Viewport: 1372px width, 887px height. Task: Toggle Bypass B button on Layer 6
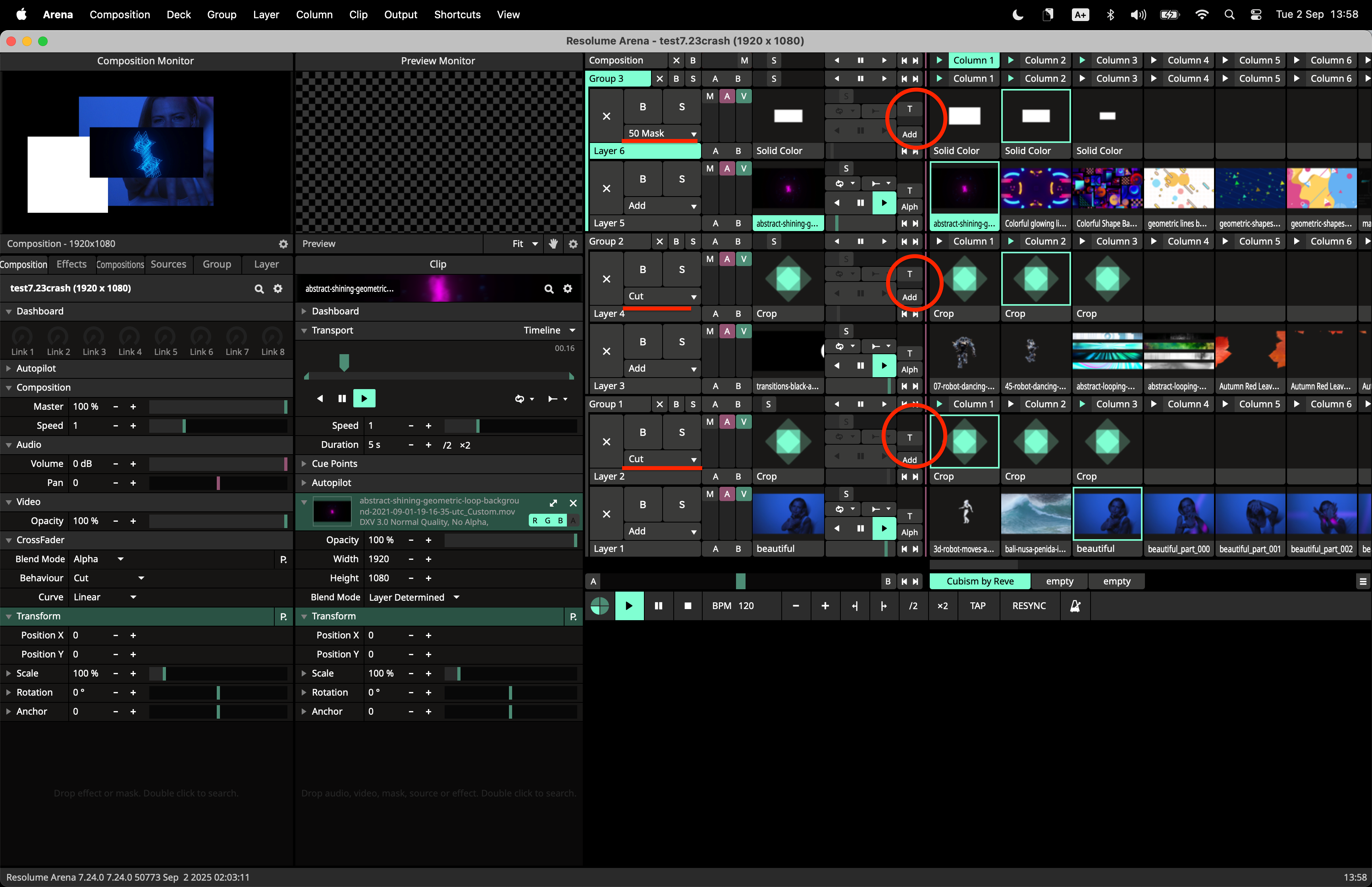(643, 106)
